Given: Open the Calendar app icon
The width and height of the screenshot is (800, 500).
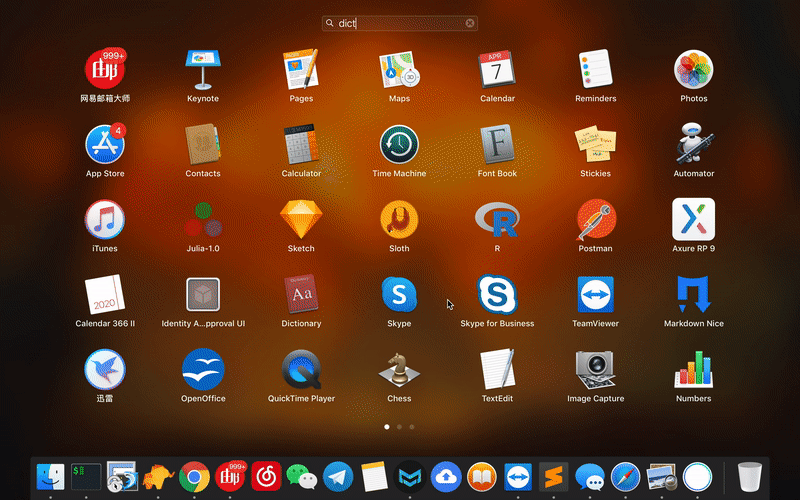Looking at the screenshot, I should pos(497,70).
